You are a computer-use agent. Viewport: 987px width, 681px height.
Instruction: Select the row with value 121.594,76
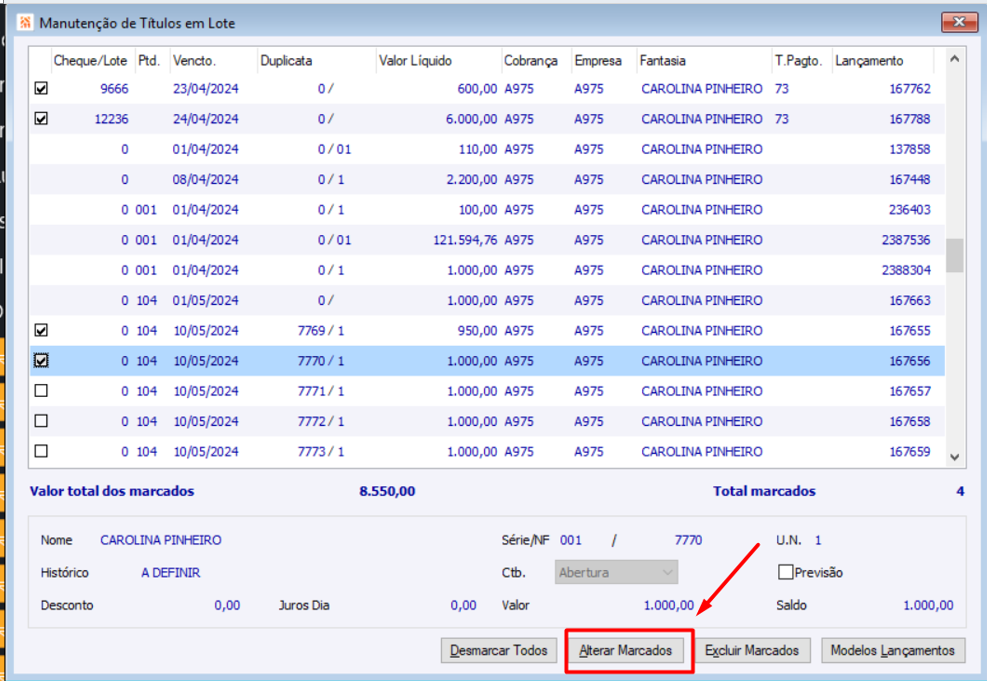tap(487, 240)
